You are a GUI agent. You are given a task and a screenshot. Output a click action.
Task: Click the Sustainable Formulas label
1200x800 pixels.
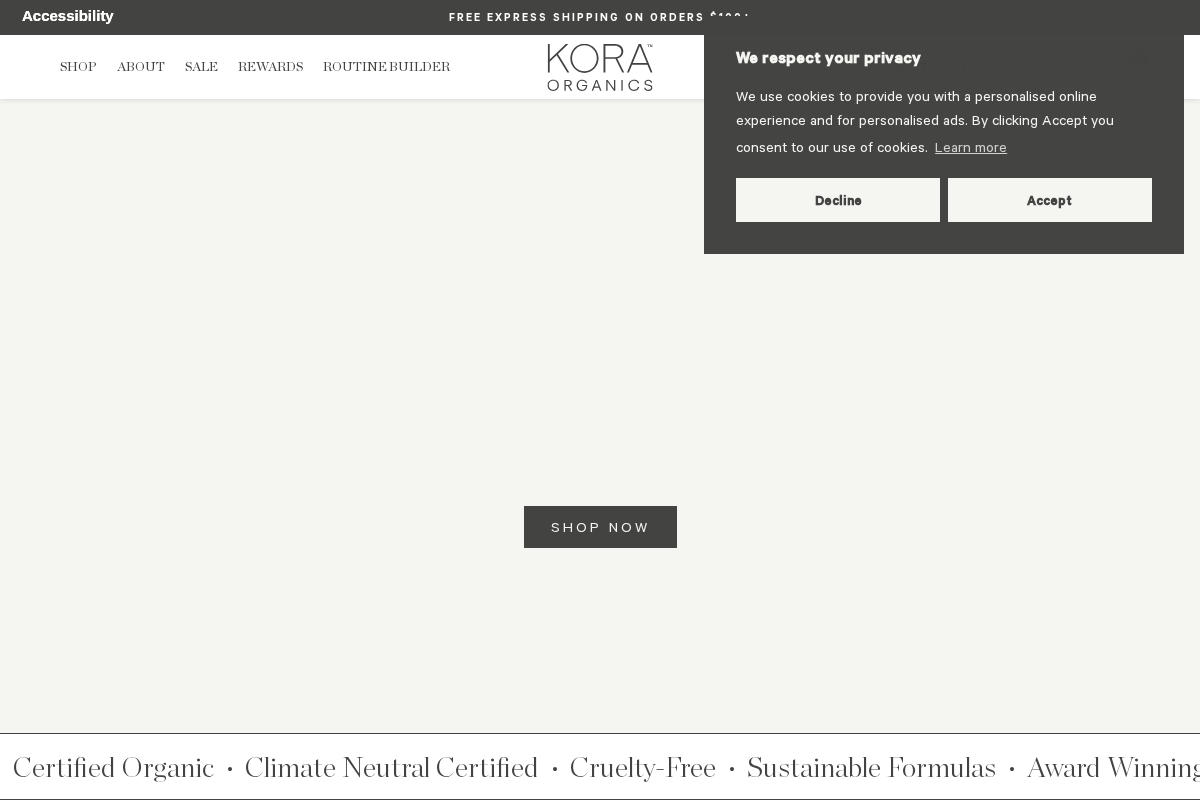click(x=871, y=768)
